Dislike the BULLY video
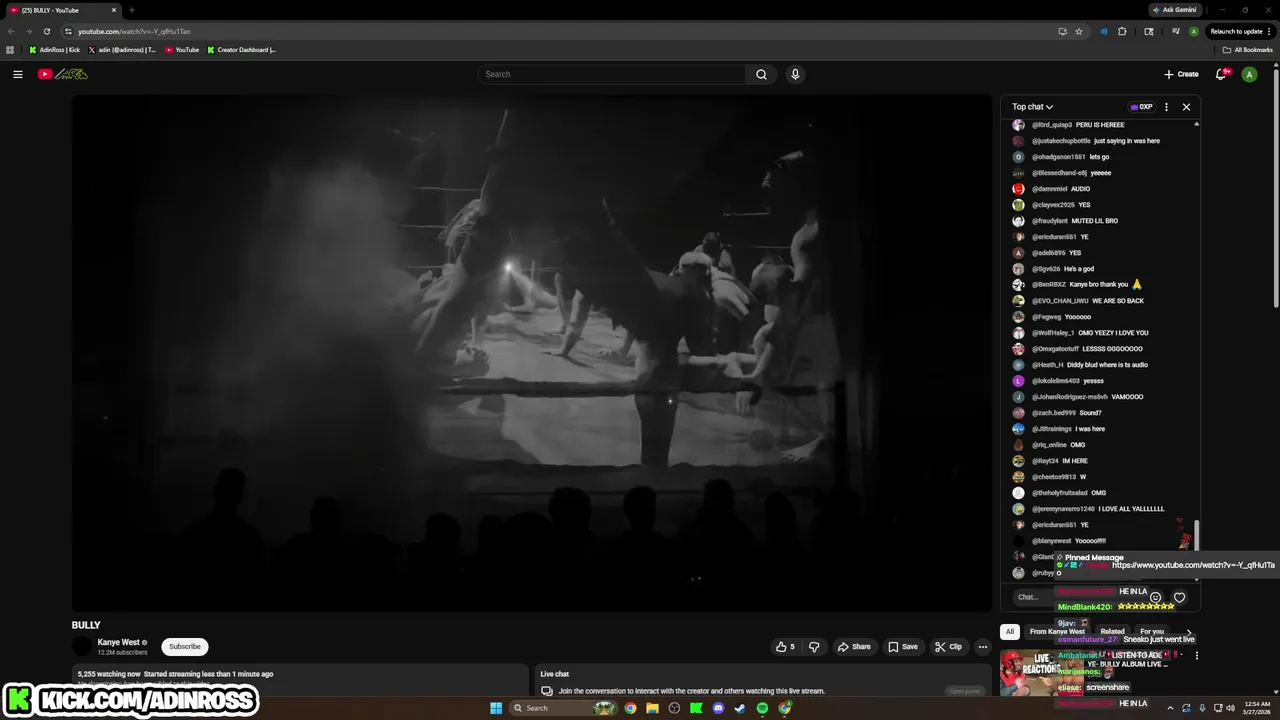This screenshot has width=1280, height=720. 814,647
